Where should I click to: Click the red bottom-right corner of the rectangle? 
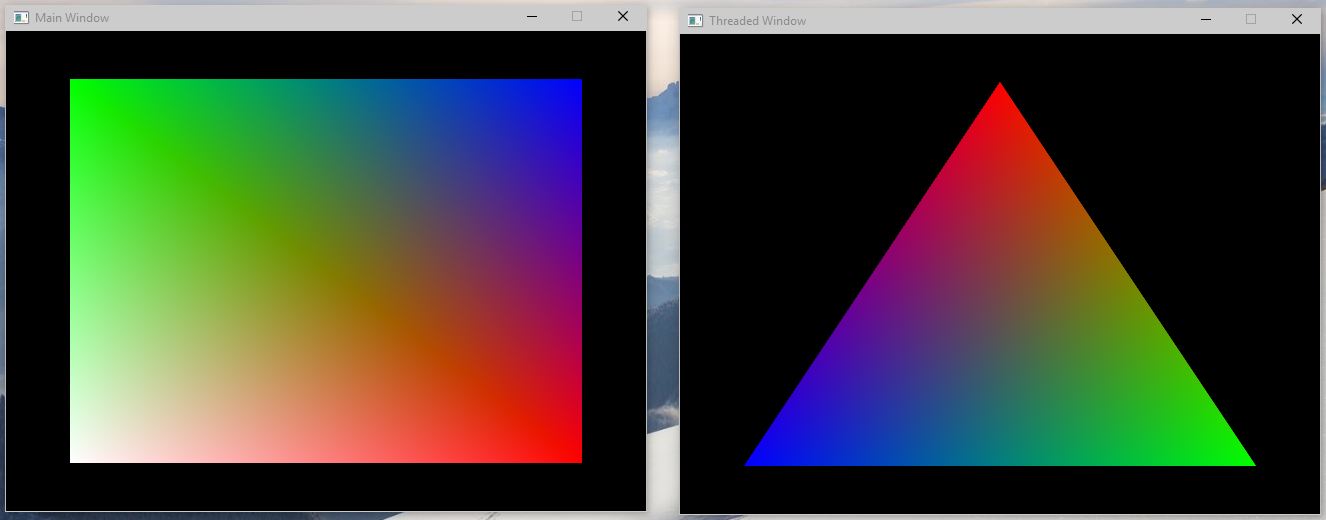pos(575,457)
